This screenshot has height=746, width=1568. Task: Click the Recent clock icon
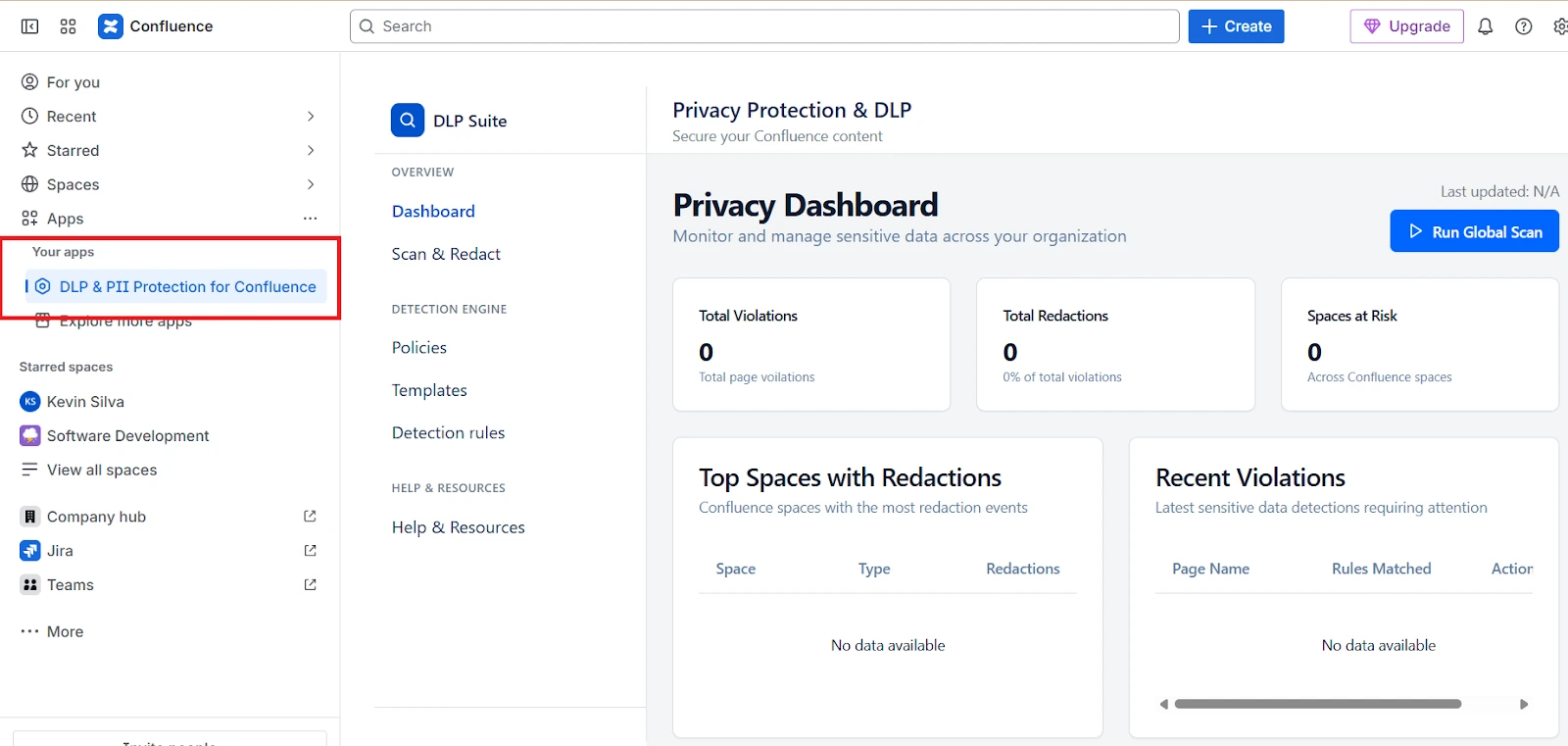(30, 117)
